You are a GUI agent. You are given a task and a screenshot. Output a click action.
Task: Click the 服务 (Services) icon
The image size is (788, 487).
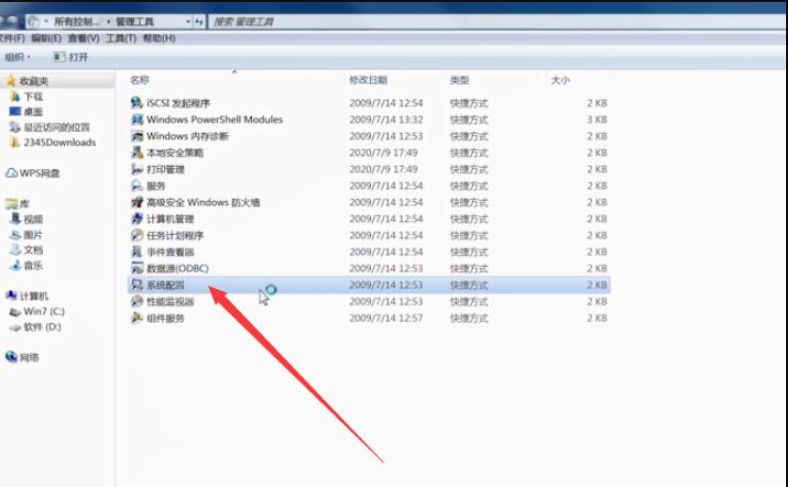138,186
